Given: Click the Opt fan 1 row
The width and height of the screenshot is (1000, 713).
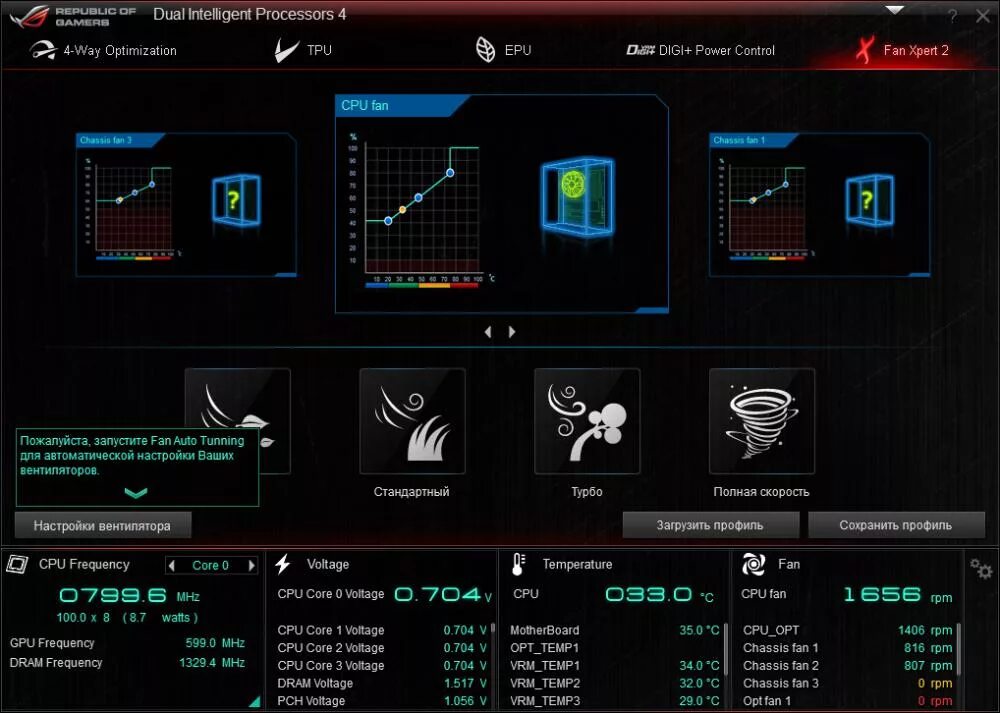Looking at the screenshot, I should (848, 701).
